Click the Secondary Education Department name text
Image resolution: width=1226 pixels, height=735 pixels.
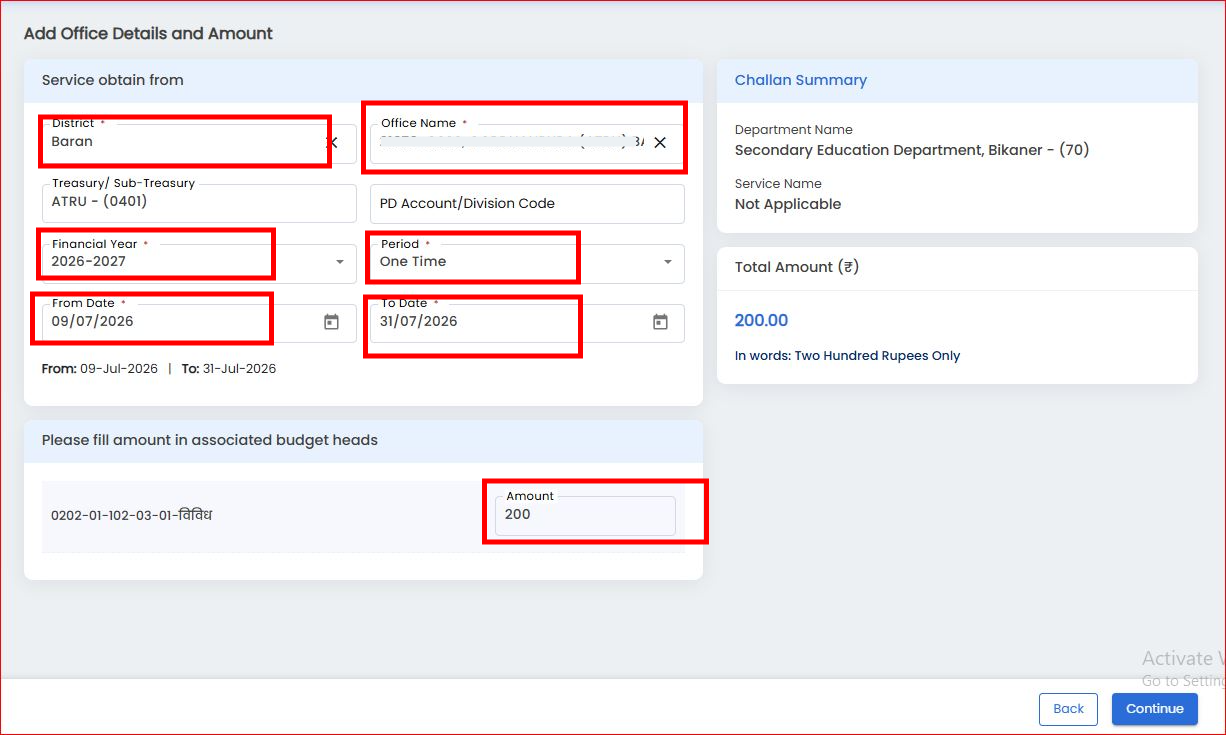(x=911, y=150)
